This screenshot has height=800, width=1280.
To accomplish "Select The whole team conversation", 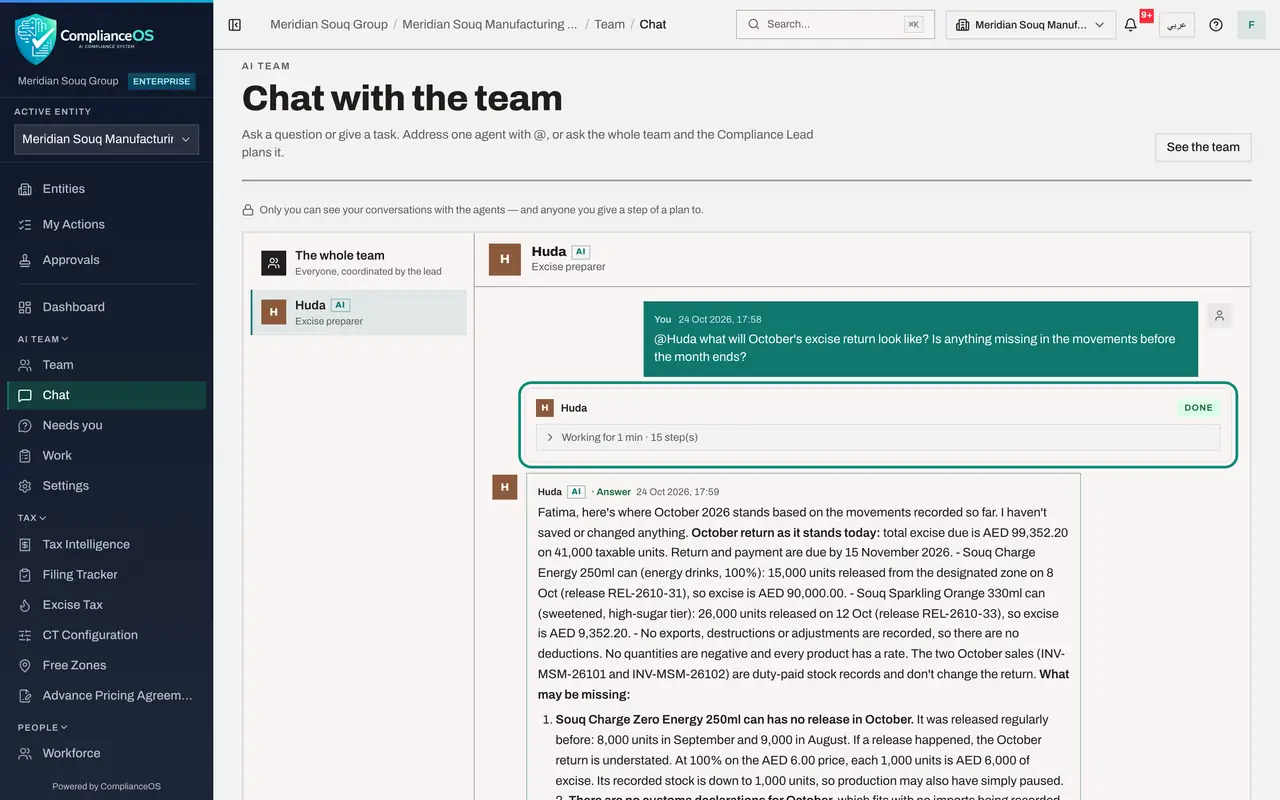I will pos(359,263).
